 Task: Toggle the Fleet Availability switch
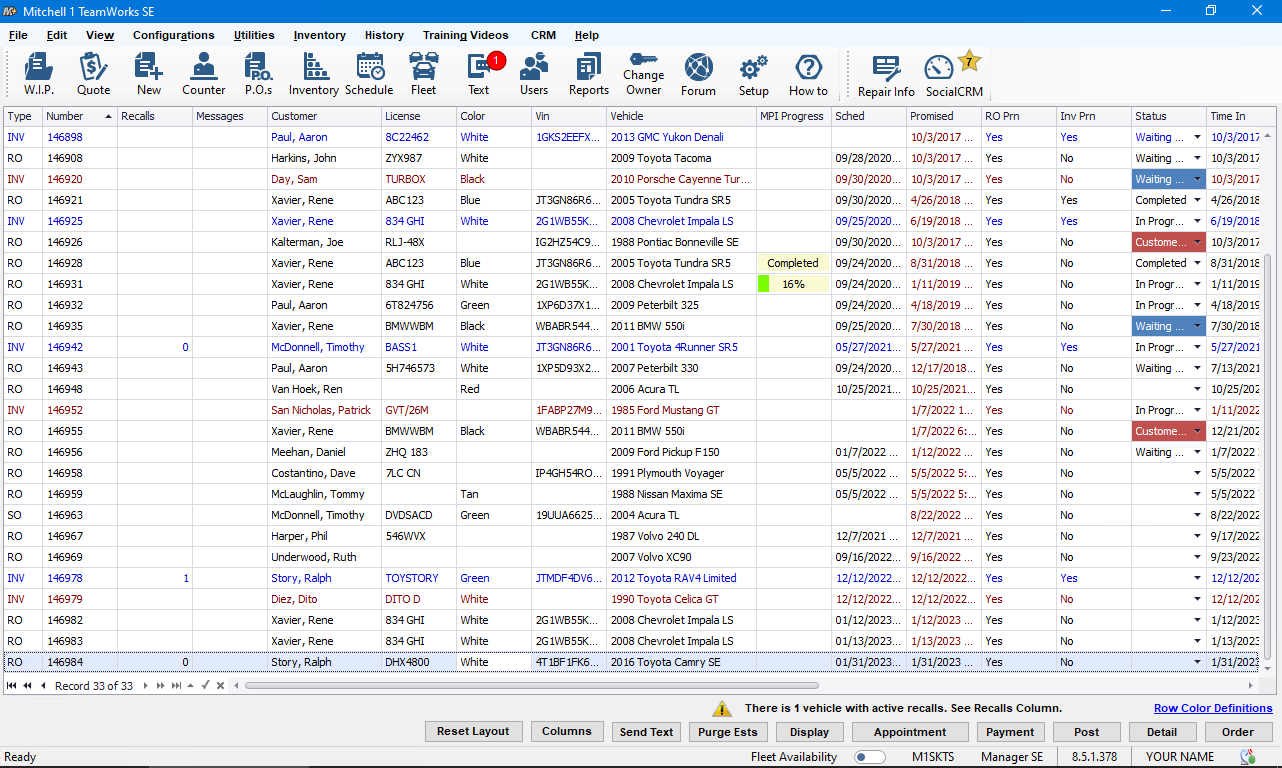click(x=870, y=757)
